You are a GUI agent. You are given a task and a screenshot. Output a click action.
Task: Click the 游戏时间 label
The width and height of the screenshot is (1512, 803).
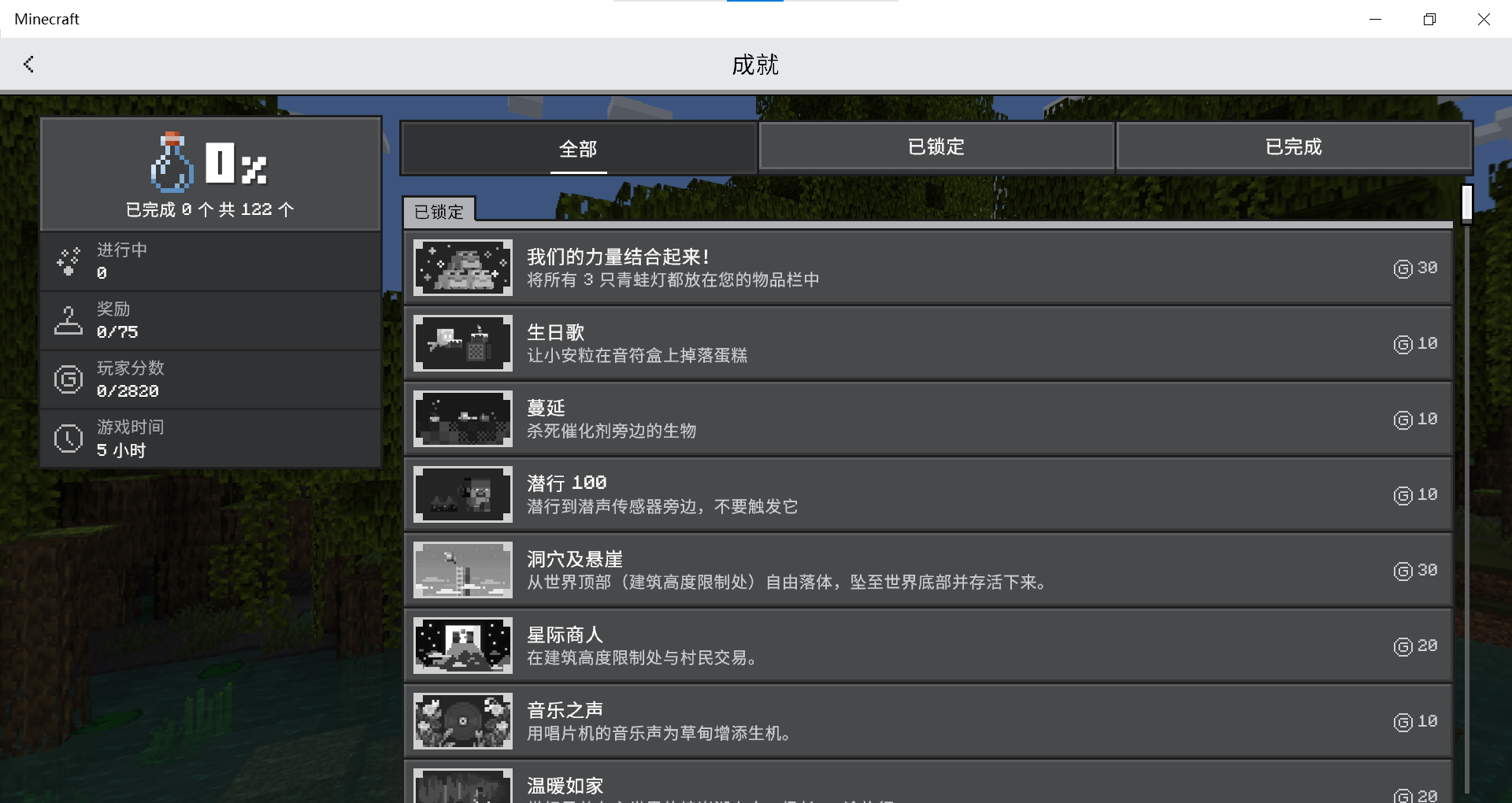(x=131, y=427)
